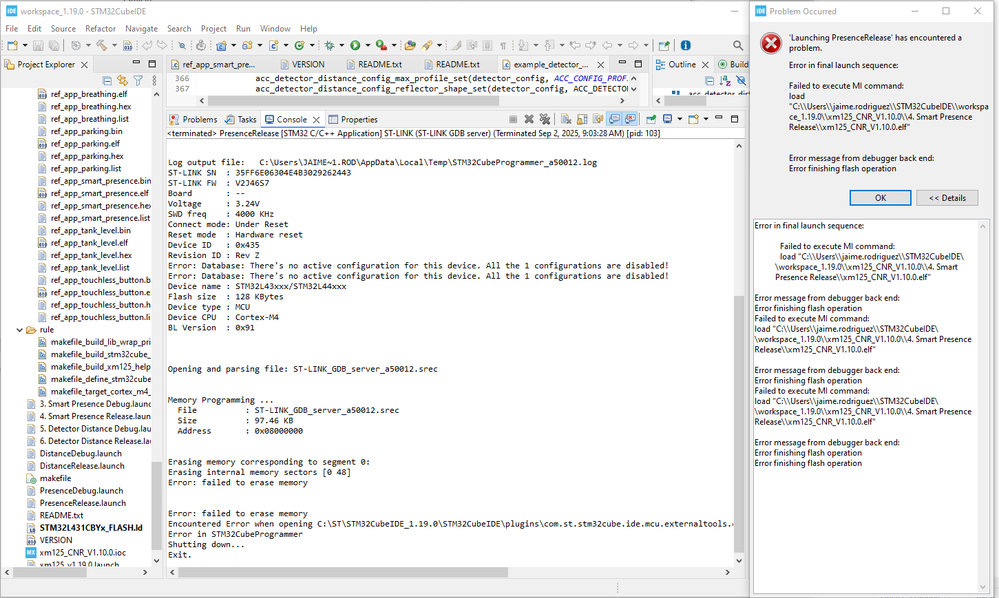Toggle Scroll Lock in the console
The width and height of the screenshot is (999, 598).
click(x=582, y=119)
